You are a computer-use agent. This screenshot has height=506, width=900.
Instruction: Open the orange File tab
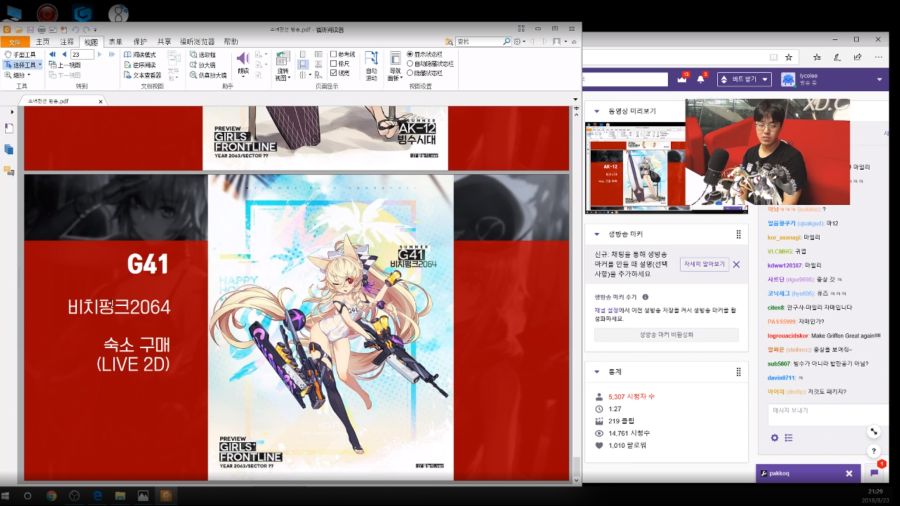coord(14,42)
